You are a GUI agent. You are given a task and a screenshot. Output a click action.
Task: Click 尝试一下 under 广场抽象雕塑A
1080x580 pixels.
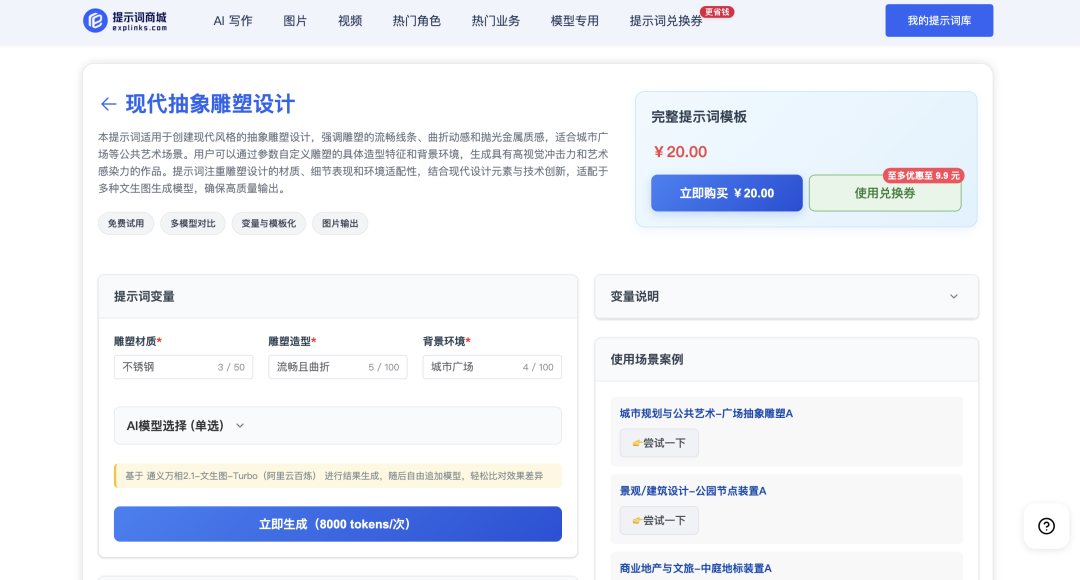coord(659,443)
